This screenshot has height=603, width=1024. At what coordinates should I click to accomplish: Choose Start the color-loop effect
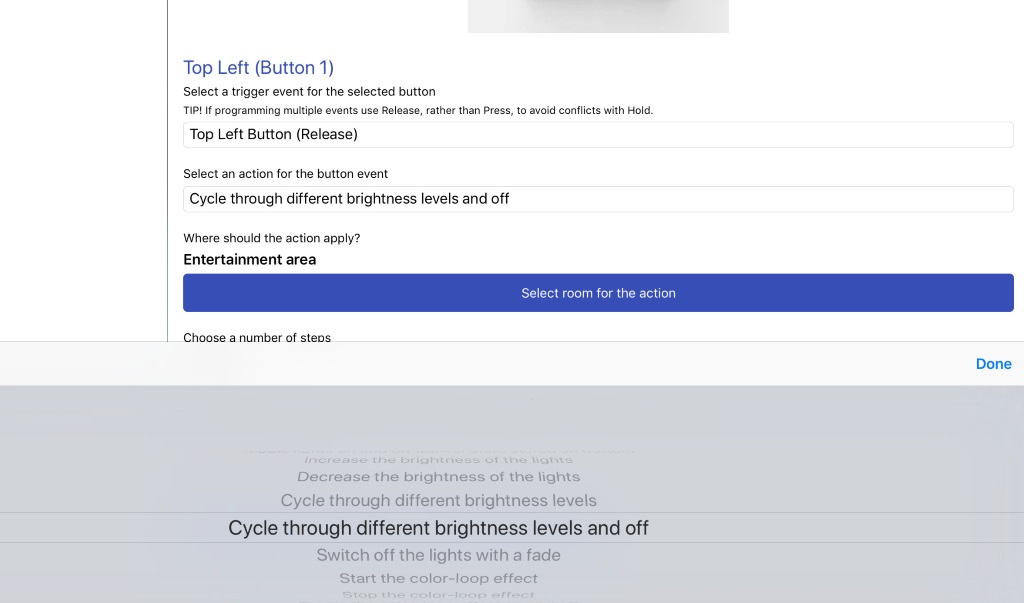click(438, 579)
